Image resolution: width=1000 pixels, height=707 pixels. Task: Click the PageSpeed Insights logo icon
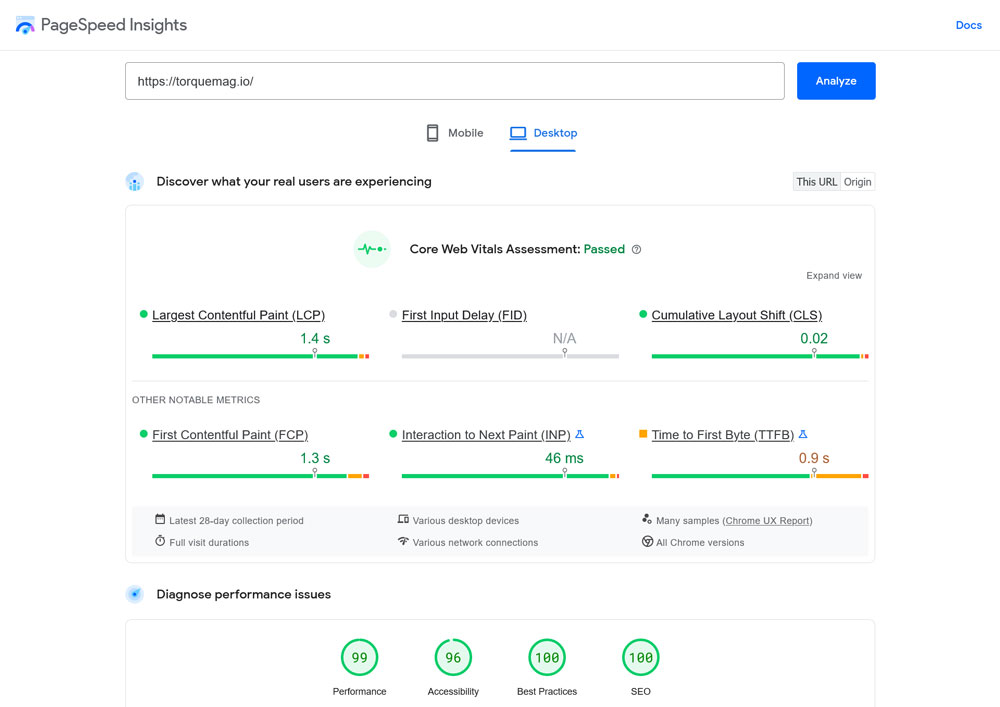coord(25,25)
